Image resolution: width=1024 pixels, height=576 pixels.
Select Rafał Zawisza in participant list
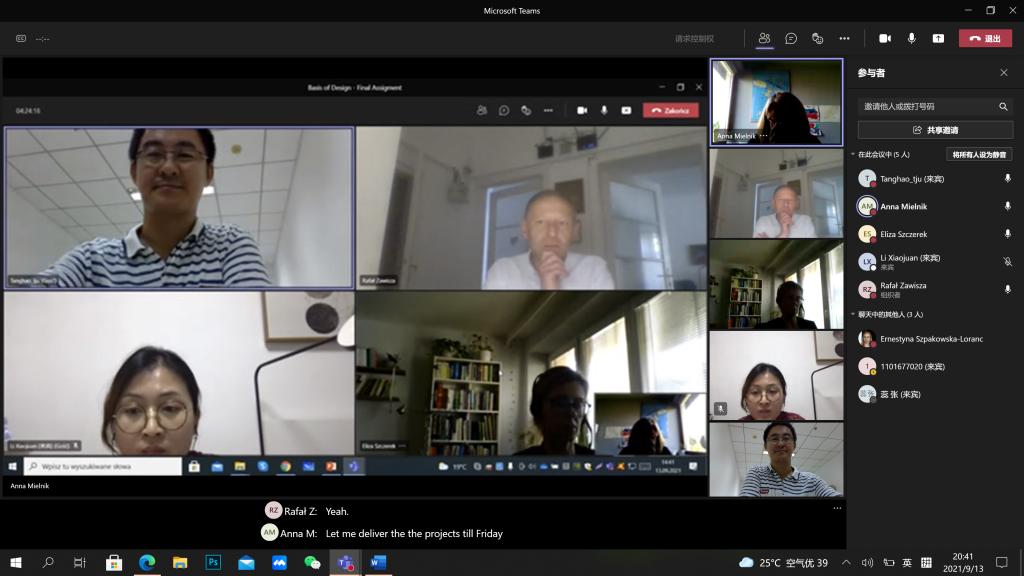point(903,285)
